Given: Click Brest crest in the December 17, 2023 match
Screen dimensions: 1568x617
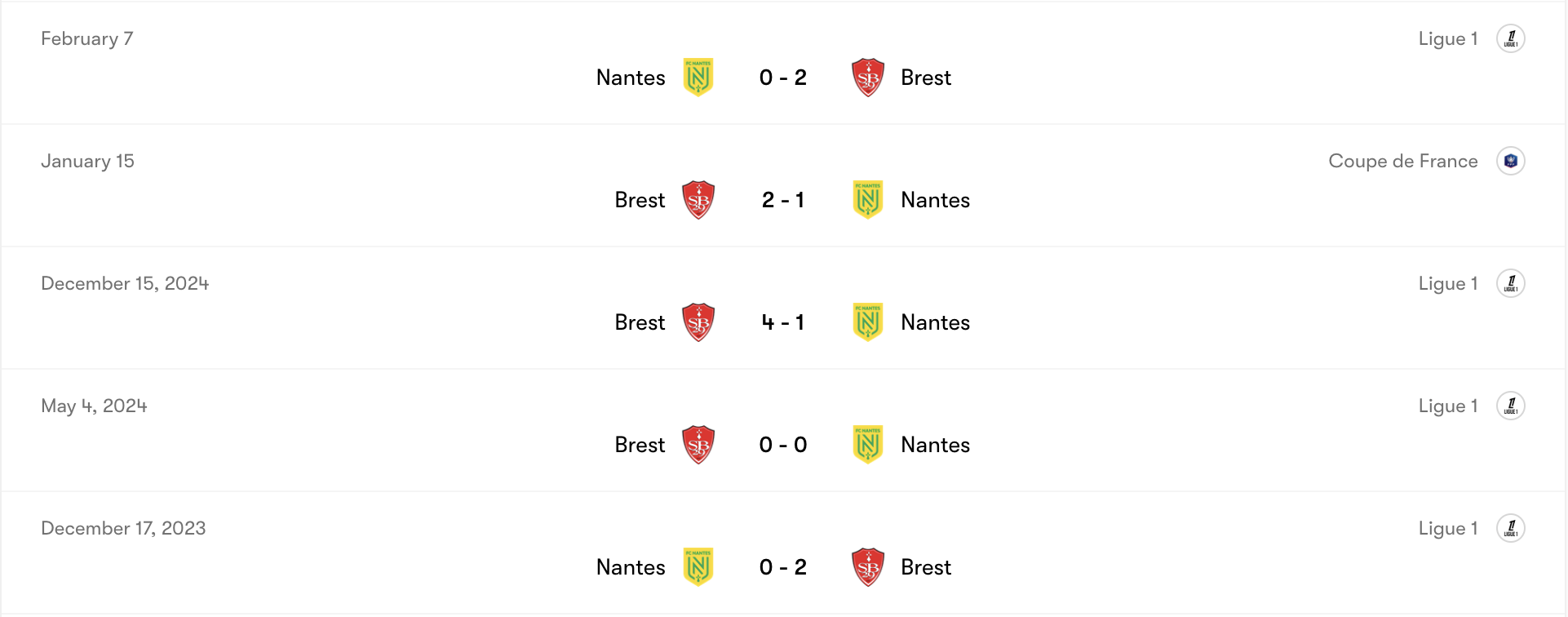Looking at the screenshot, I should [868, 567].
